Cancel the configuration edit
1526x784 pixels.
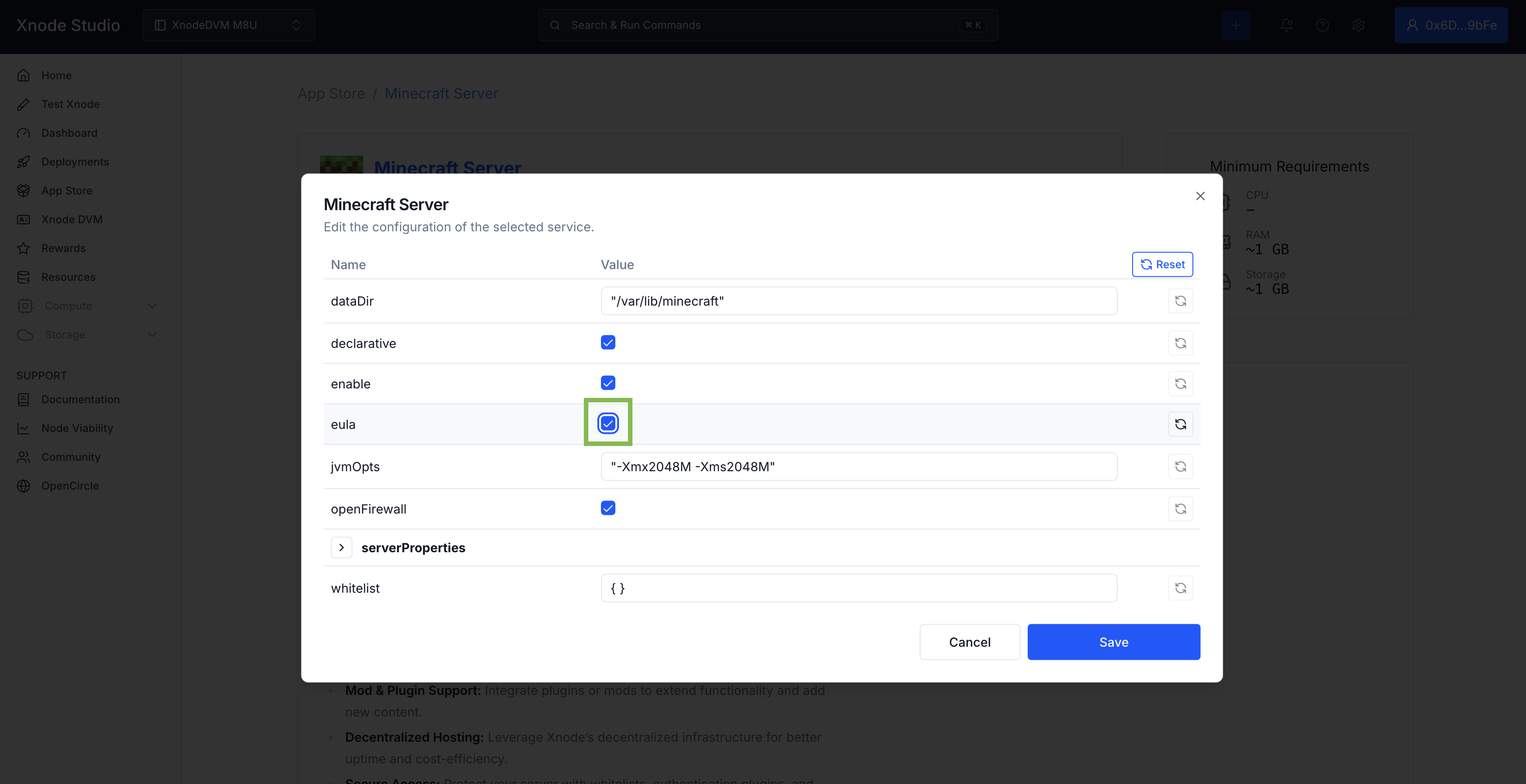[x=969, y=642]
